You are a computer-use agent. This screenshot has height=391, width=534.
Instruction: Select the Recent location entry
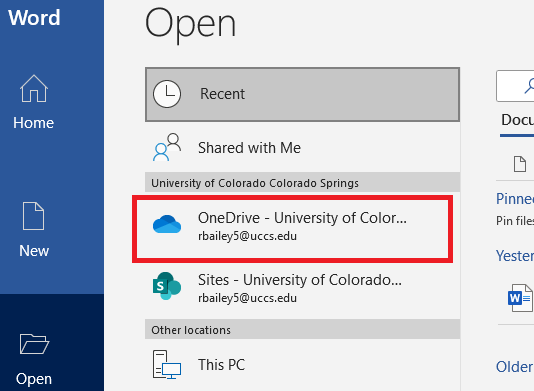[x=302, y=94]
